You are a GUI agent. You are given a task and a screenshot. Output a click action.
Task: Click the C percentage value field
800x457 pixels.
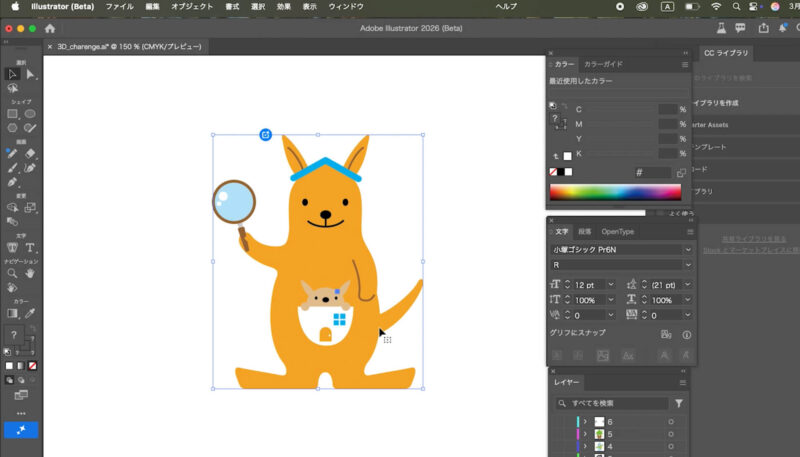pyautogui.click(x=668, y=109)
